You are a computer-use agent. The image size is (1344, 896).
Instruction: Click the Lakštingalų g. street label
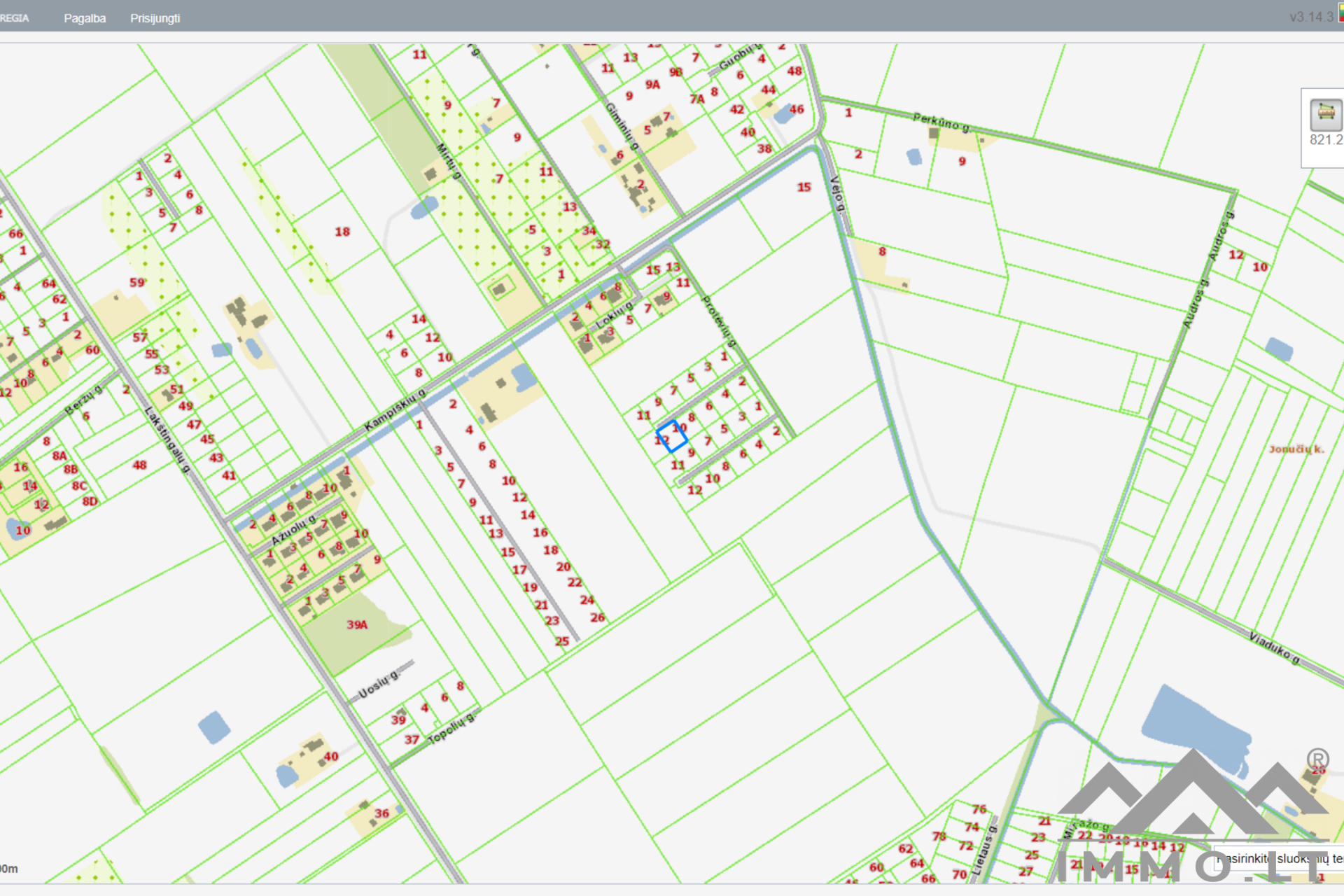tap(167, 439)
